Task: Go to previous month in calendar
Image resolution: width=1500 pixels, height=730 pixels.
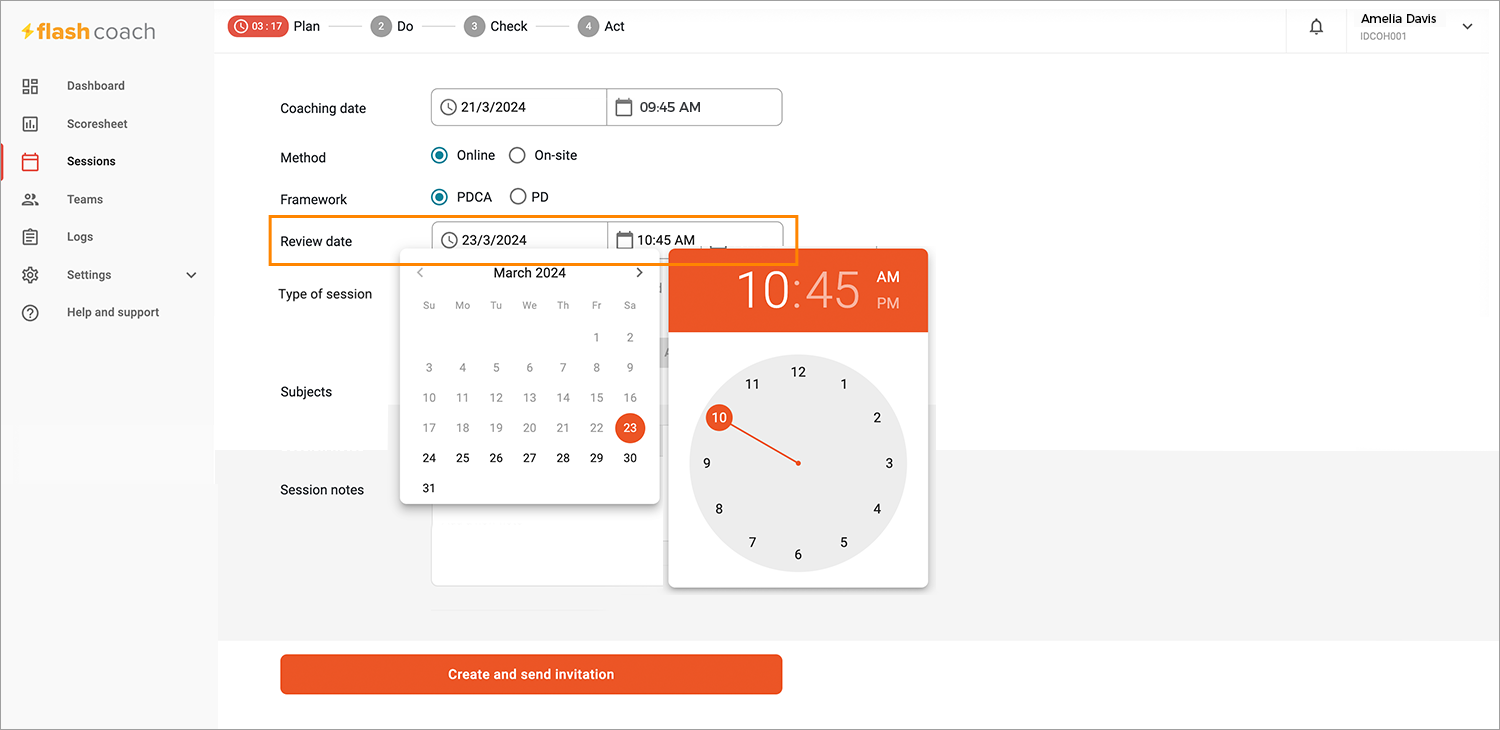Action: [x=420, y=273]
